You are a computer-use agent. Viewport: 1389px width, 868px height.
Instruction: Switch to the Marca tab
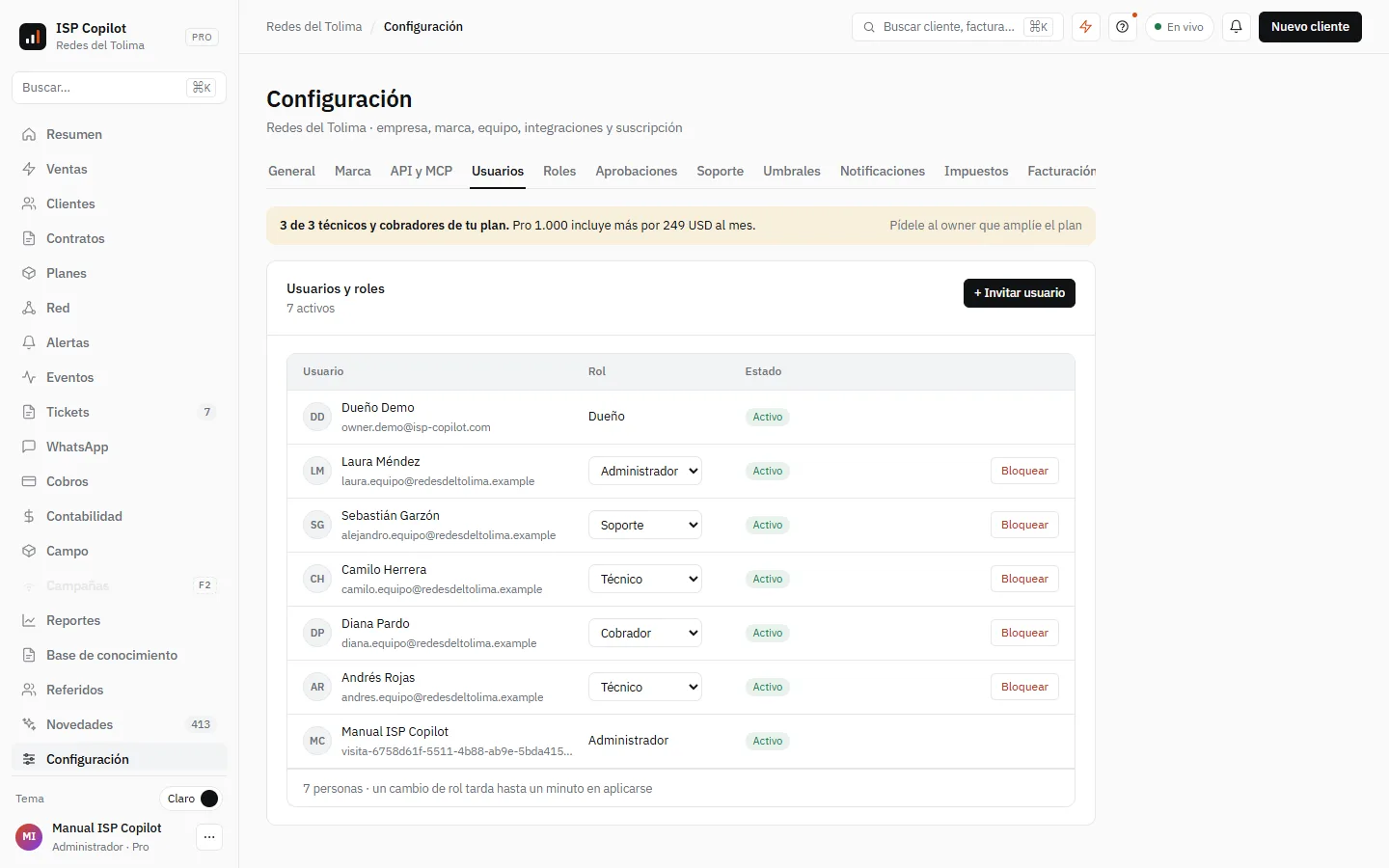tap(353, 171)
